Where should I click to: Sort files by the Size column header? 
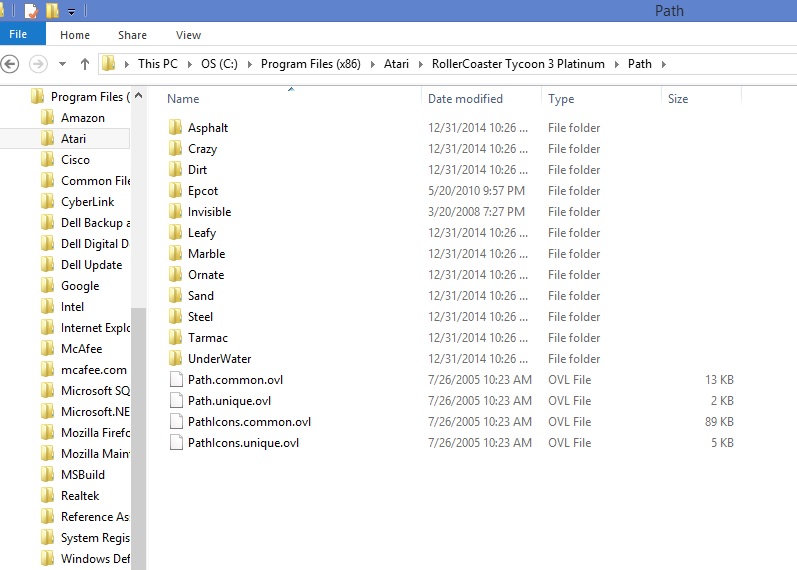click(678, 99)
